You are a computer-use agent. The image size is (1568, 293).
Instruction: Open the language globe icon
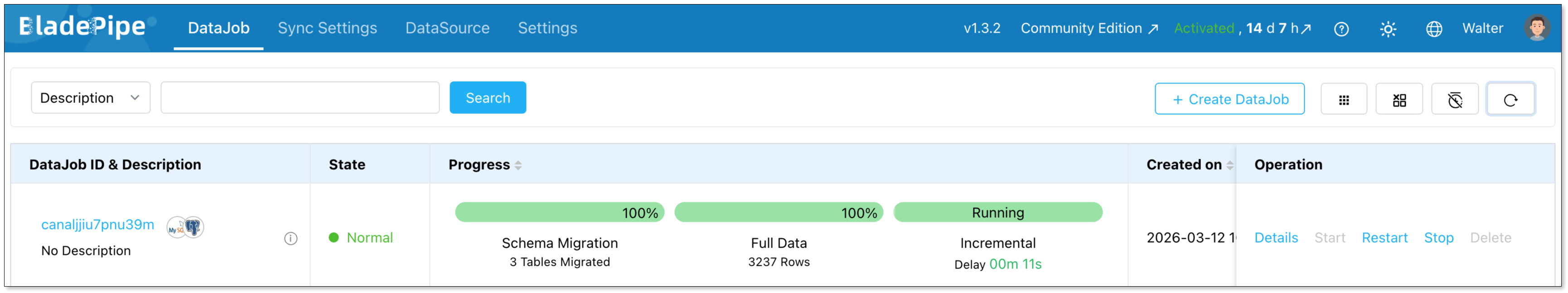pyautogui.click(x=1433, y=29)
